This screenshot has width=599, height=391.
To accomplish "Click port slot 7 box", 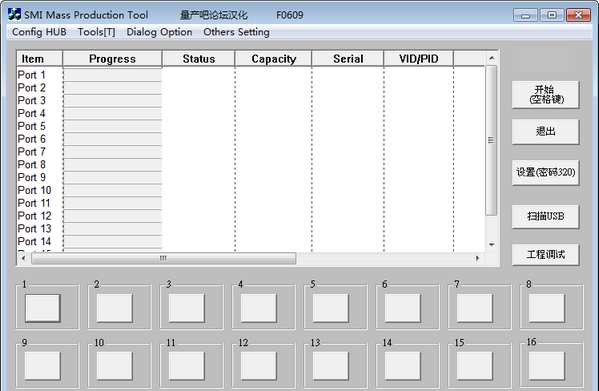I will [x=475, y=308].
